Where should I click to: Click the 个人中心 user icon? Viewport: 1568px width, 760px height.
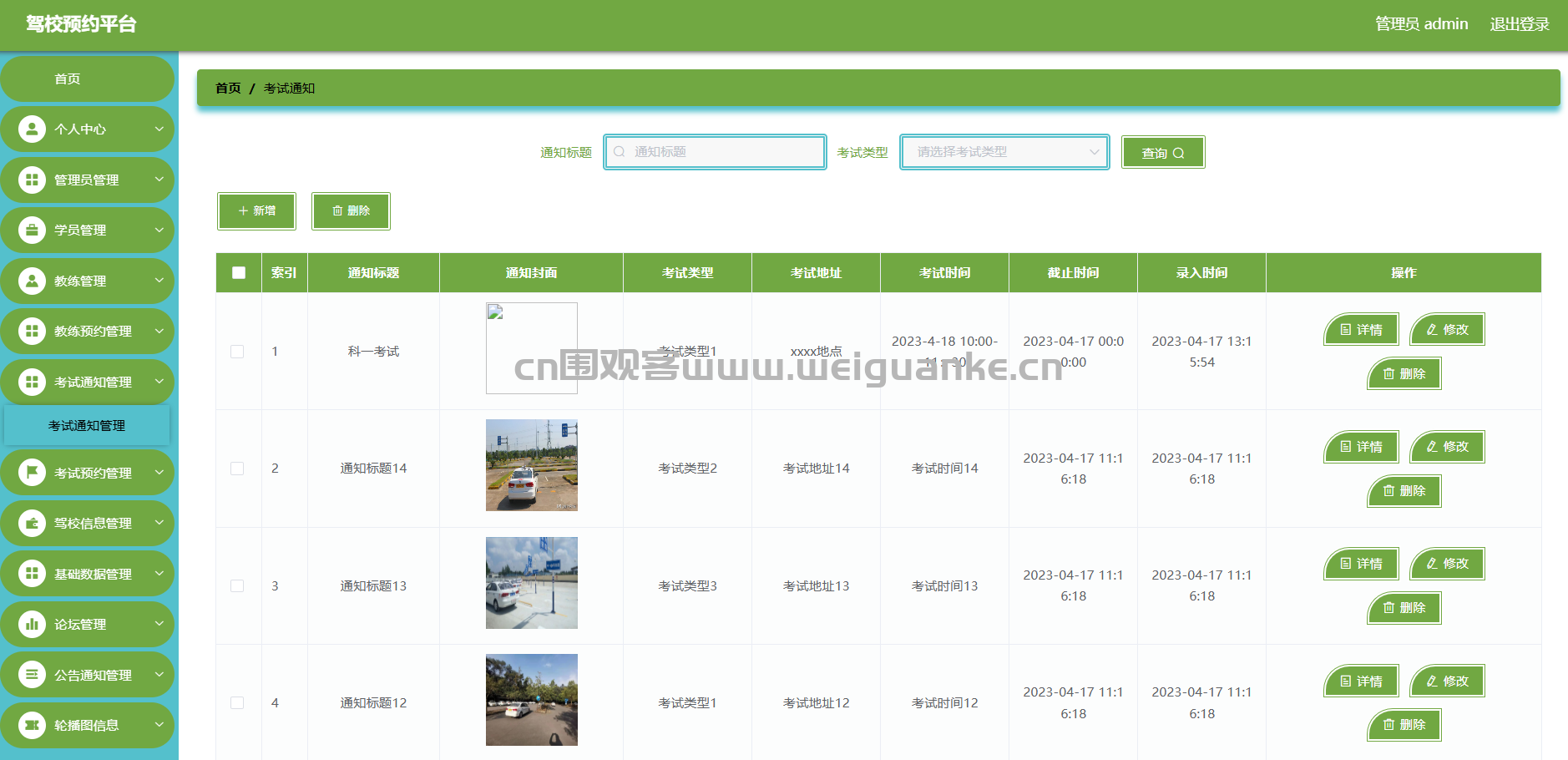pos(32,129)
